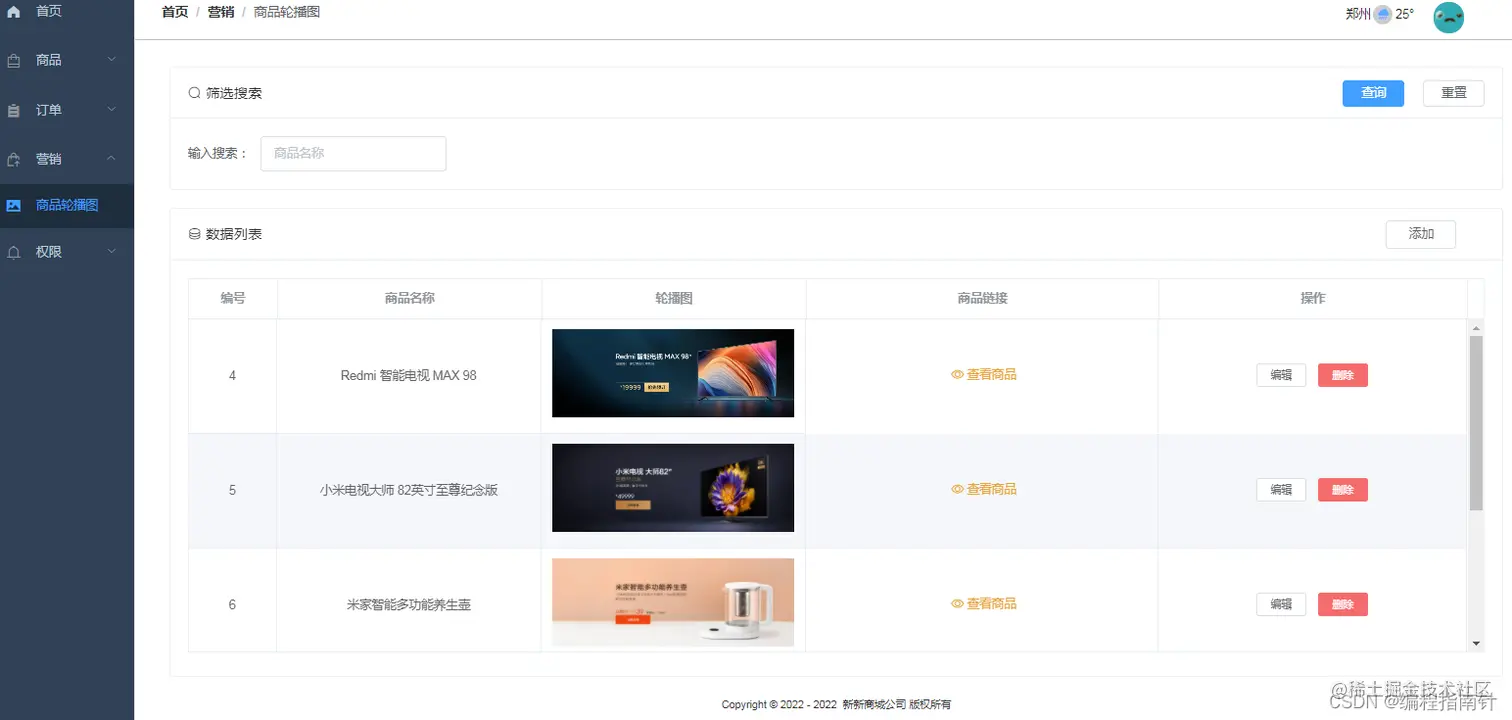1512x720 pixels.
Task: Expand the 订单 sidebar menu chevron
Action: coord(111,109)
